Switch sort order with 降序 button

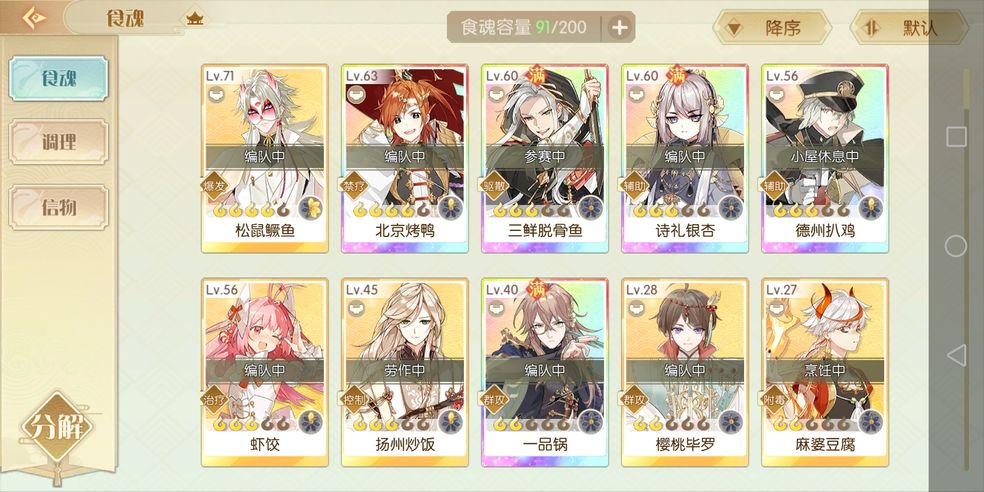(772, 28)
